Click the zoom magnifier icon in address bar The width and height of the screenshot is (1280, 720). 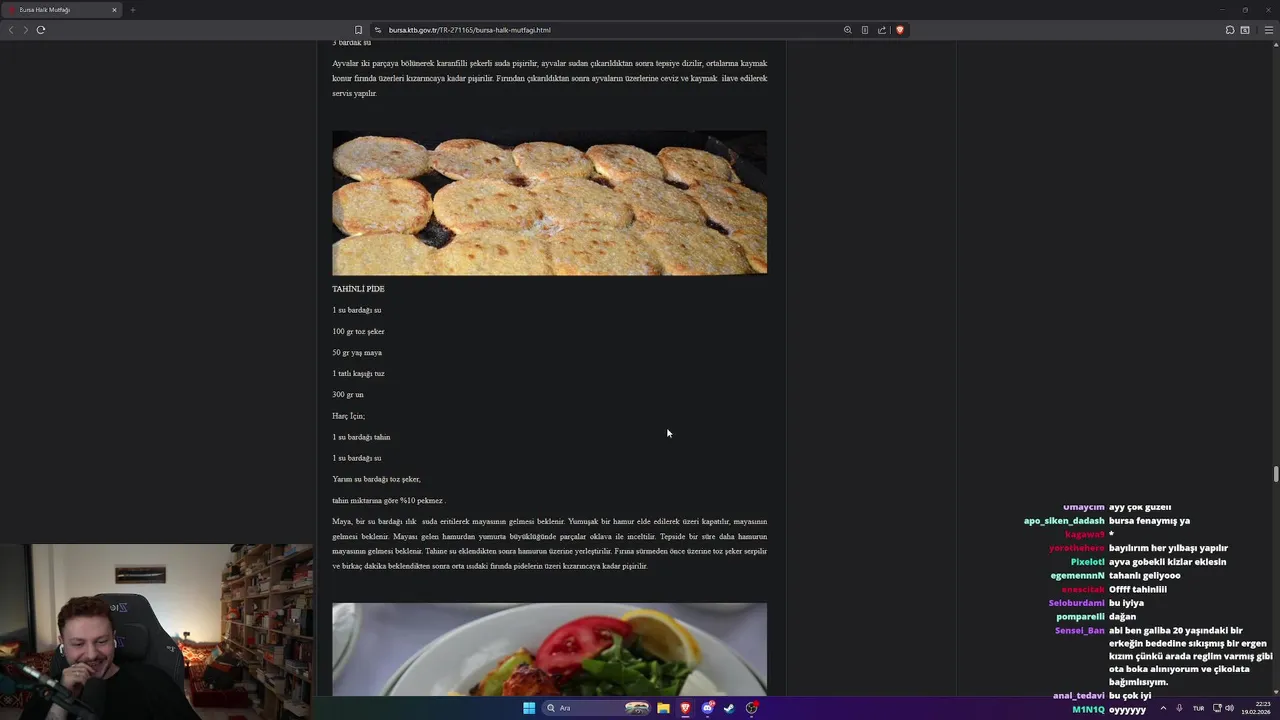point(848,30)
